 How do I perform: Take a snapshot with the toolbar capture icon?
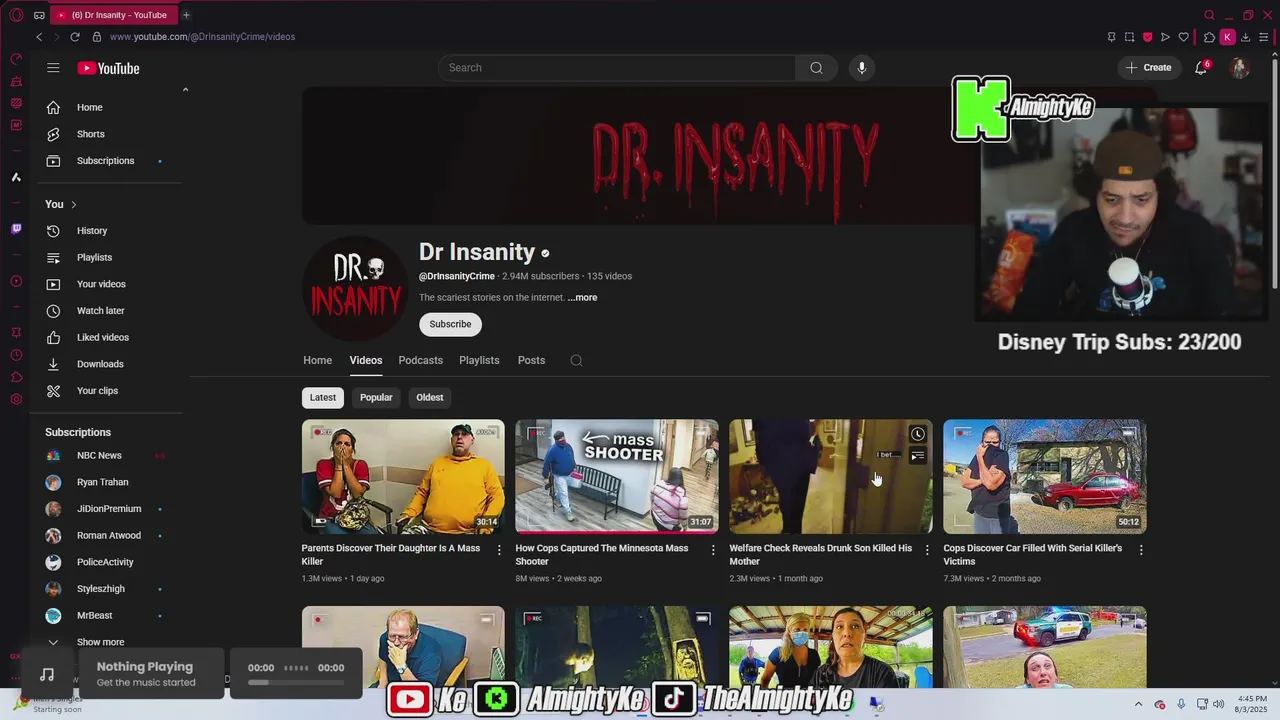click(1129, 37)
